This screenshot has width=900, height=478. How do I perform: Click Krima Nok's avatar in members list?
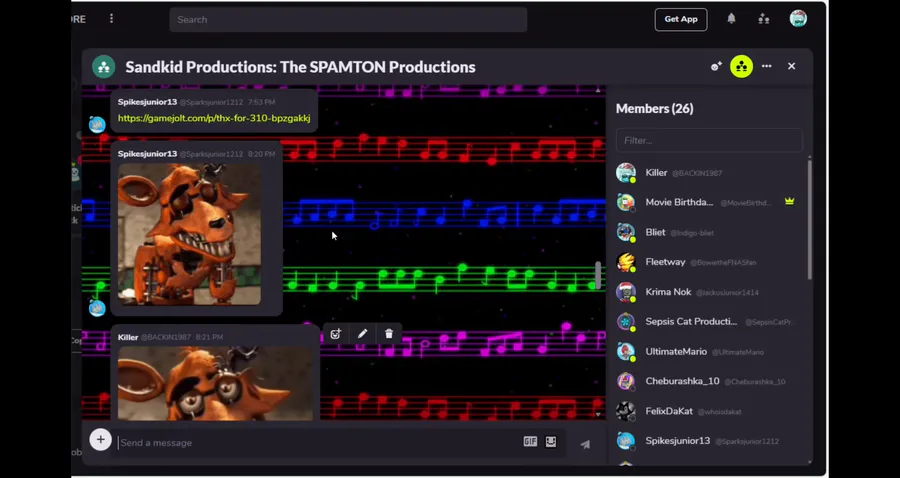click(626, 292)
